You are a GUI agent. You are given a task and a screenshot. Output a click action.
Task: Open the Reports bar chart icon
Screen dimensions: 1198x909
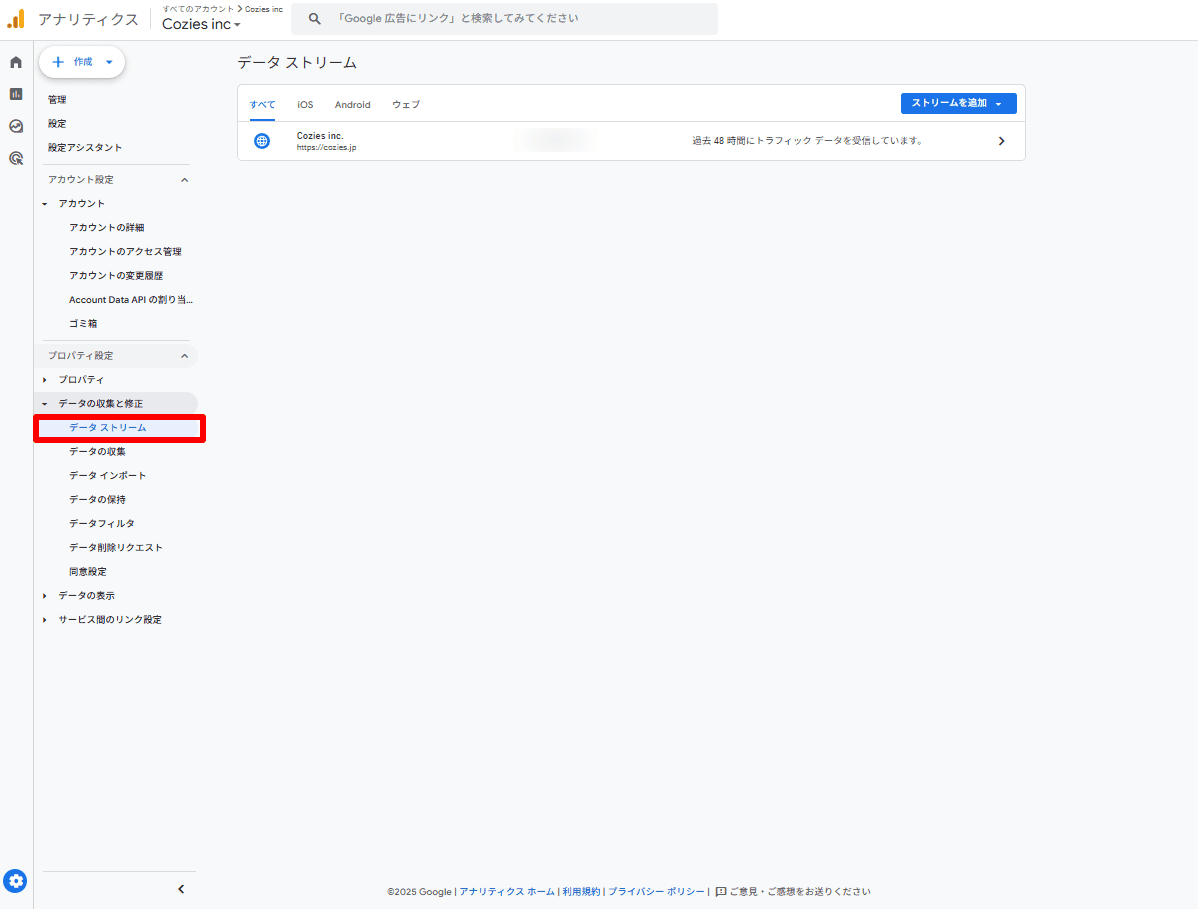[x=16, y=94]
